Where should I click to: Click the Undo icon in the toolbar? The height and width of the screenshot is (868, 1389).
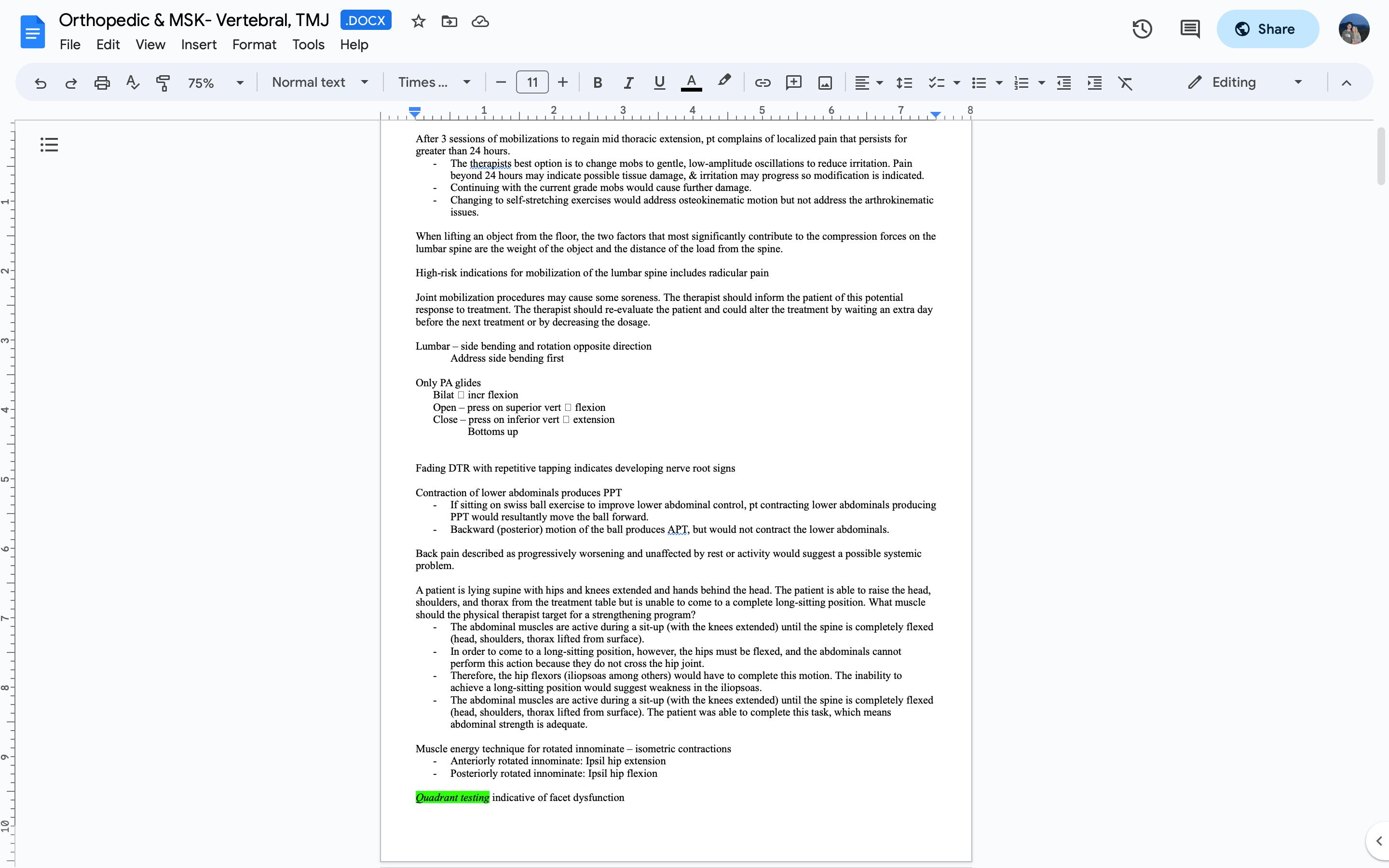[x=40, y=82]
